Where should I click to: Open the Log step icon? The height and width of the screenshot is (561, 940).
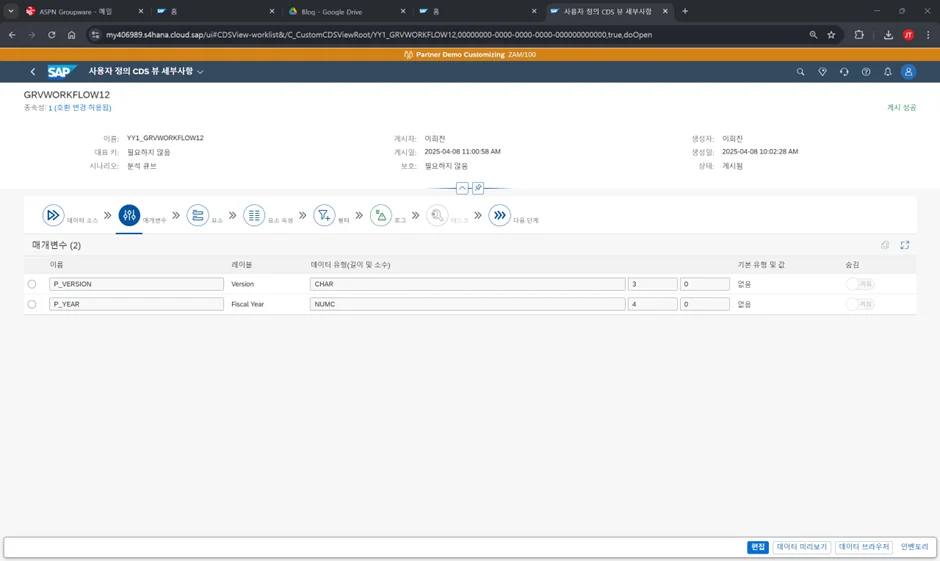click(381, 215)
